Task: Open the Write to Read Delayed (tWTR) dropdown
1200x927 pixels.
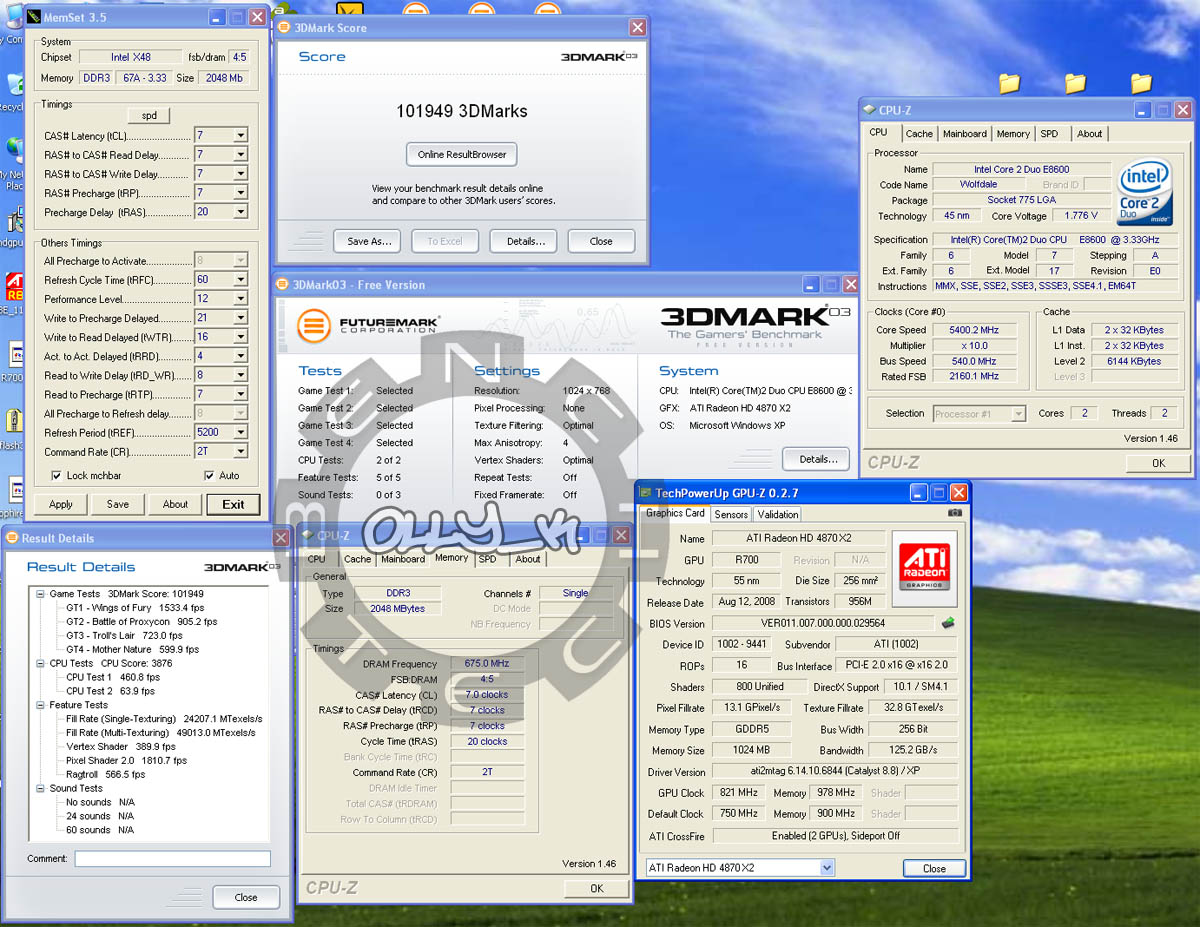Action: coord(240,337)
